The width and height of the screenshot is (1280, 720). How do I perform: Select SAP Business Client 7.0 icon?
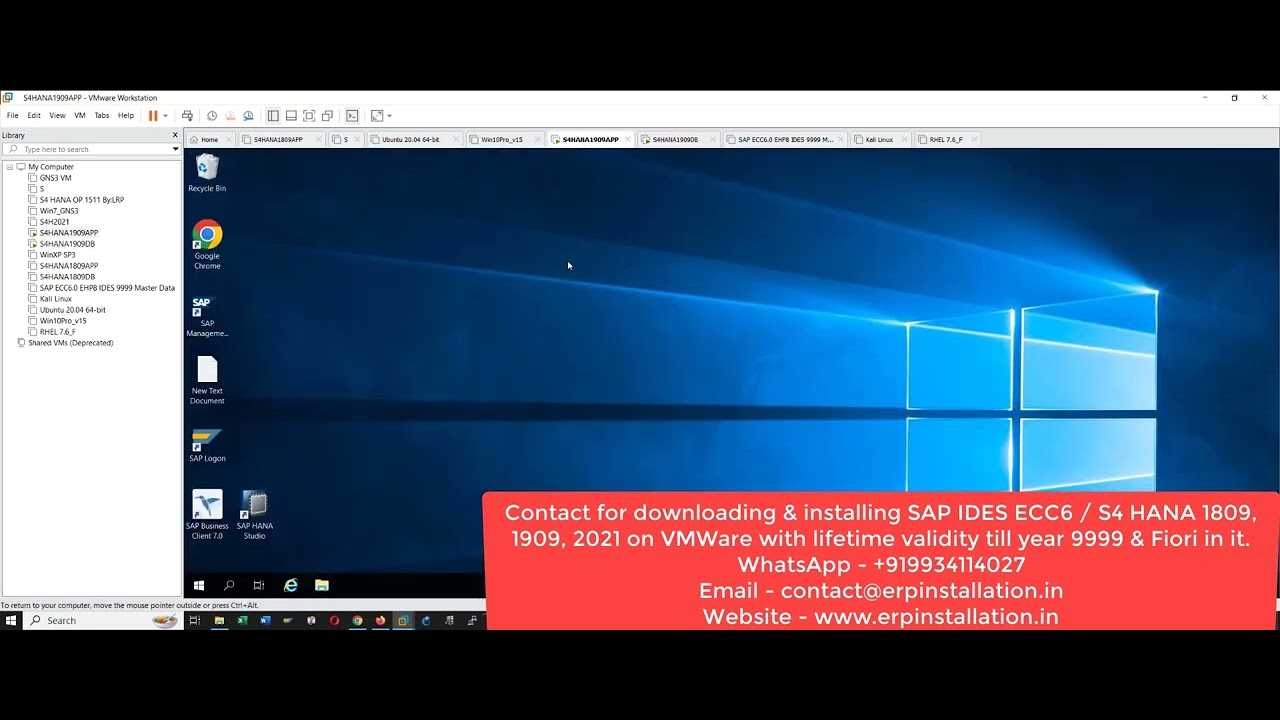(207, 515)
